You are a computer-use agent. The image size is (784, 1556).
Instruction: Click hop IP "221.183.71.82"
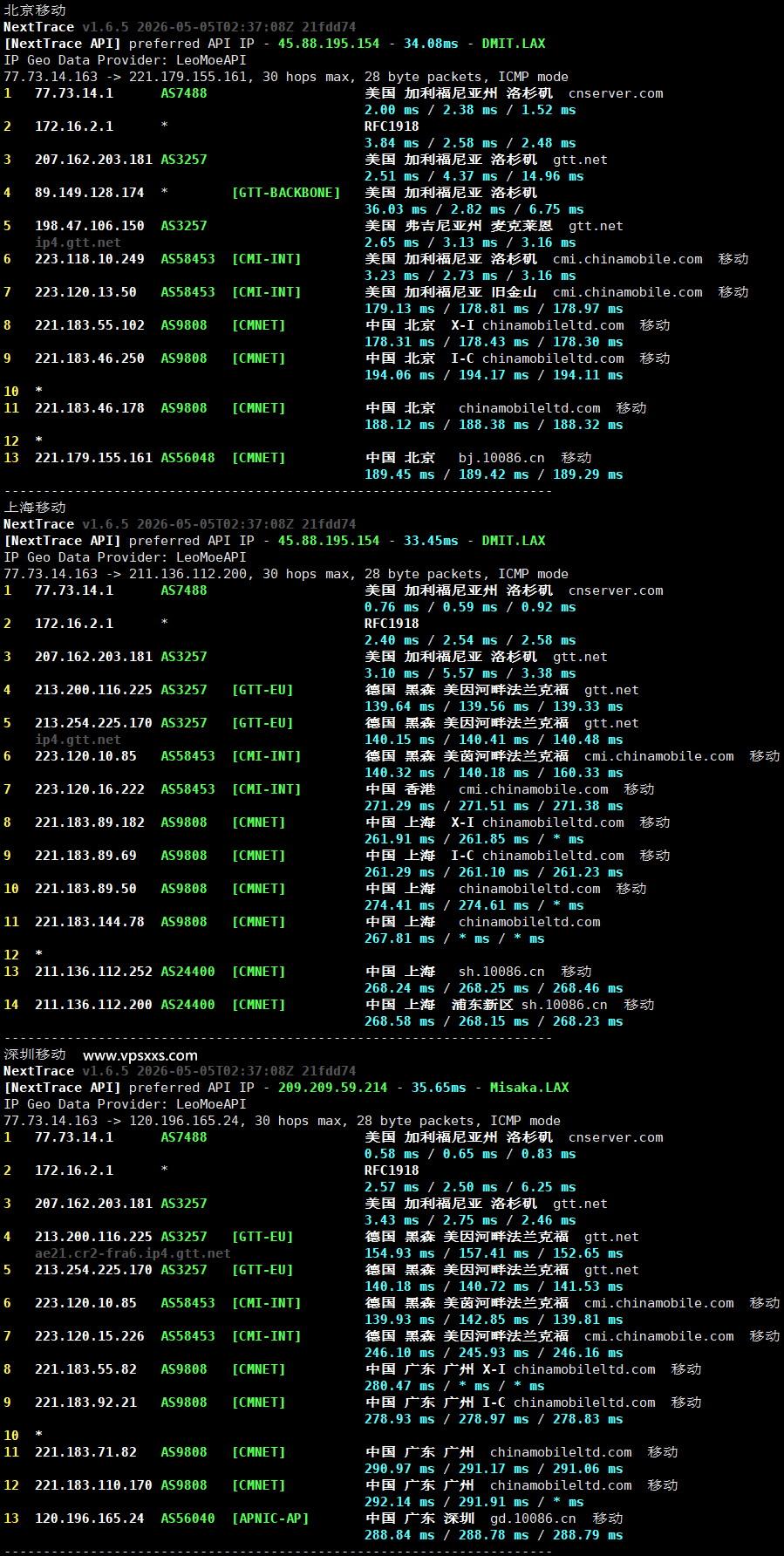tap(85, 1451)
